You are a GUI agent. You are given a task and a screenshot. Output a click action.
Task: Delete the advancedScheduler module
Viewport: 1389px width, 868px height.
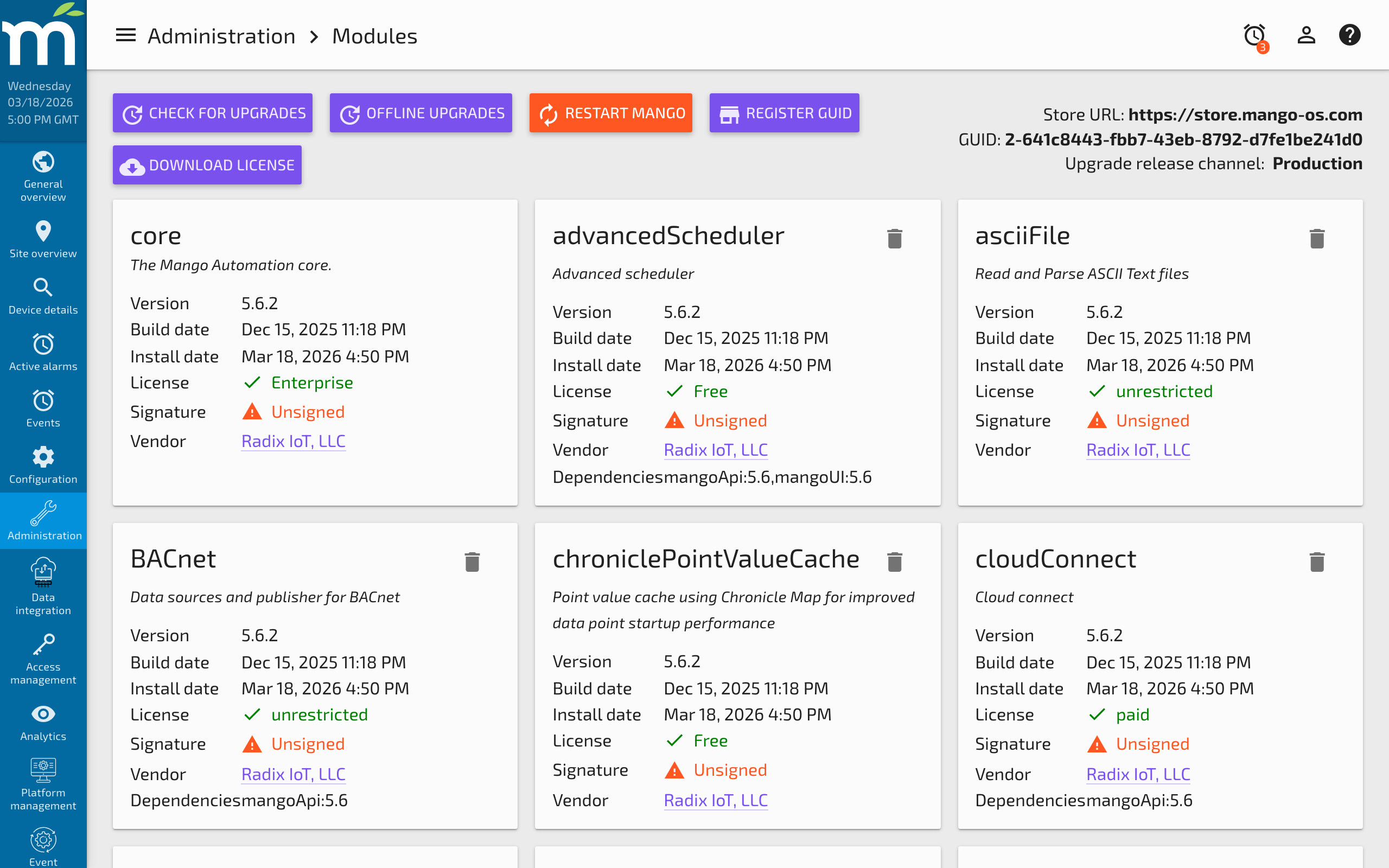click(894, 238)
